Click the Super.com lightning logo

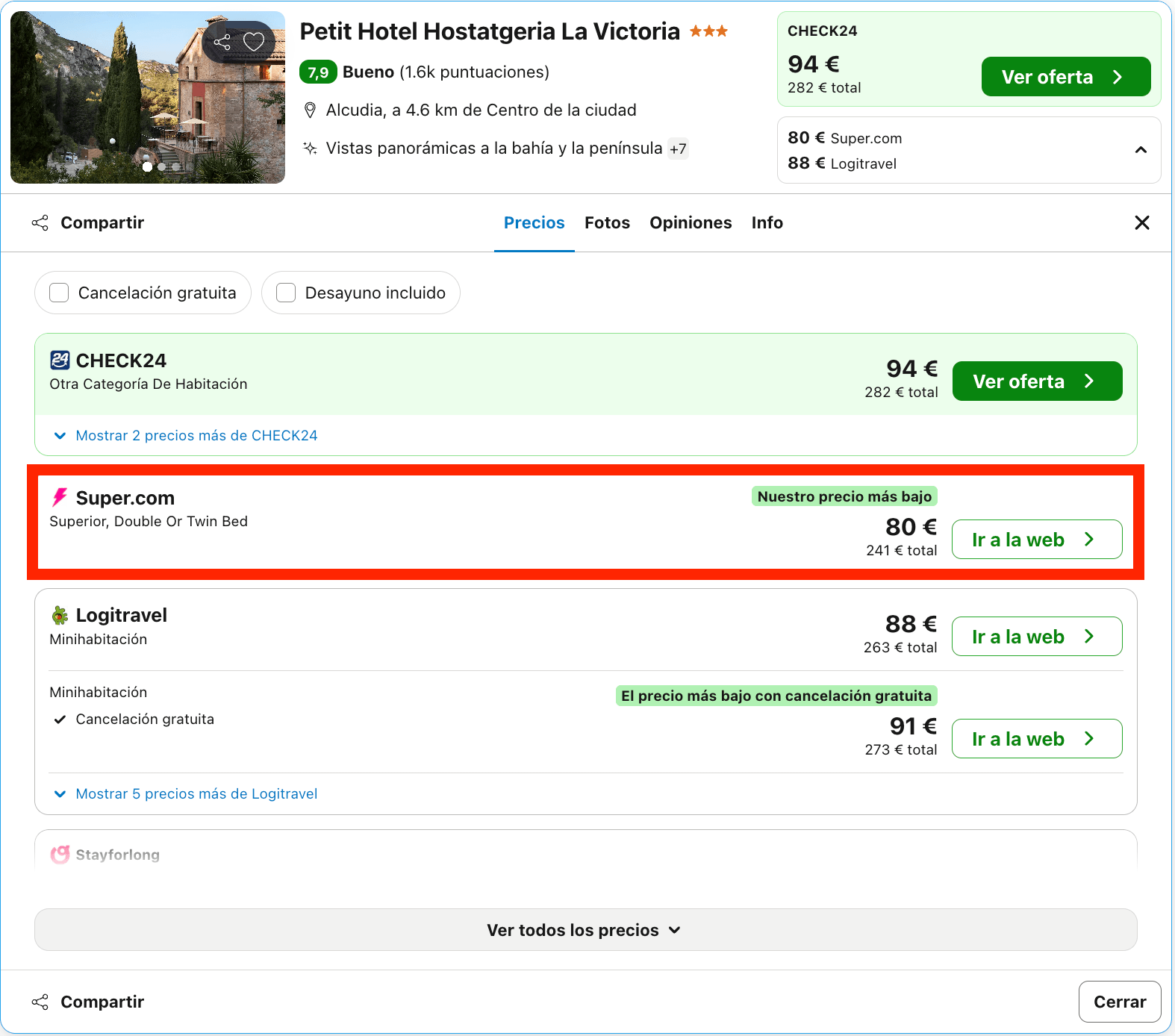tap(60, 497)
